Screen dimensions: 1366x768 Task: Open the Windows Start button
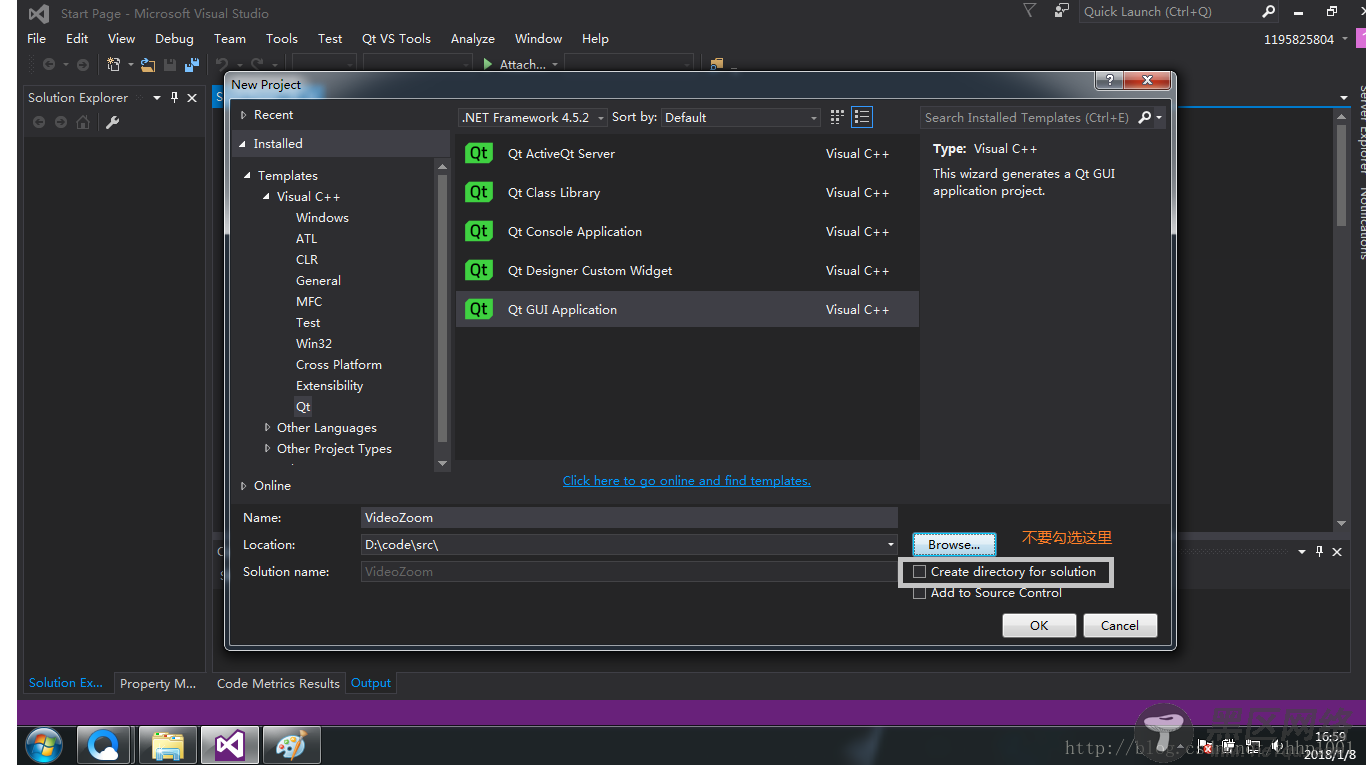pyautogui.click(x=43, y=746)
